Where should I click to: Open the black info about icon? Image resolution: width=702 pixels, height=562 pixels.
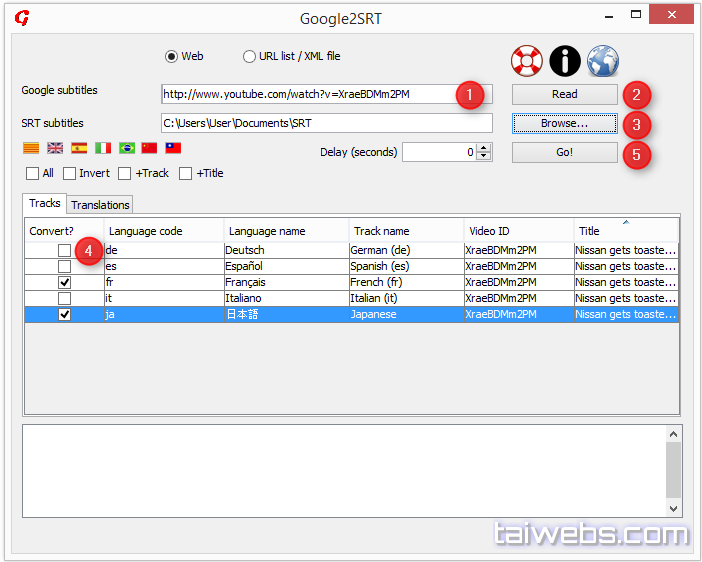[x=565, y=61]
